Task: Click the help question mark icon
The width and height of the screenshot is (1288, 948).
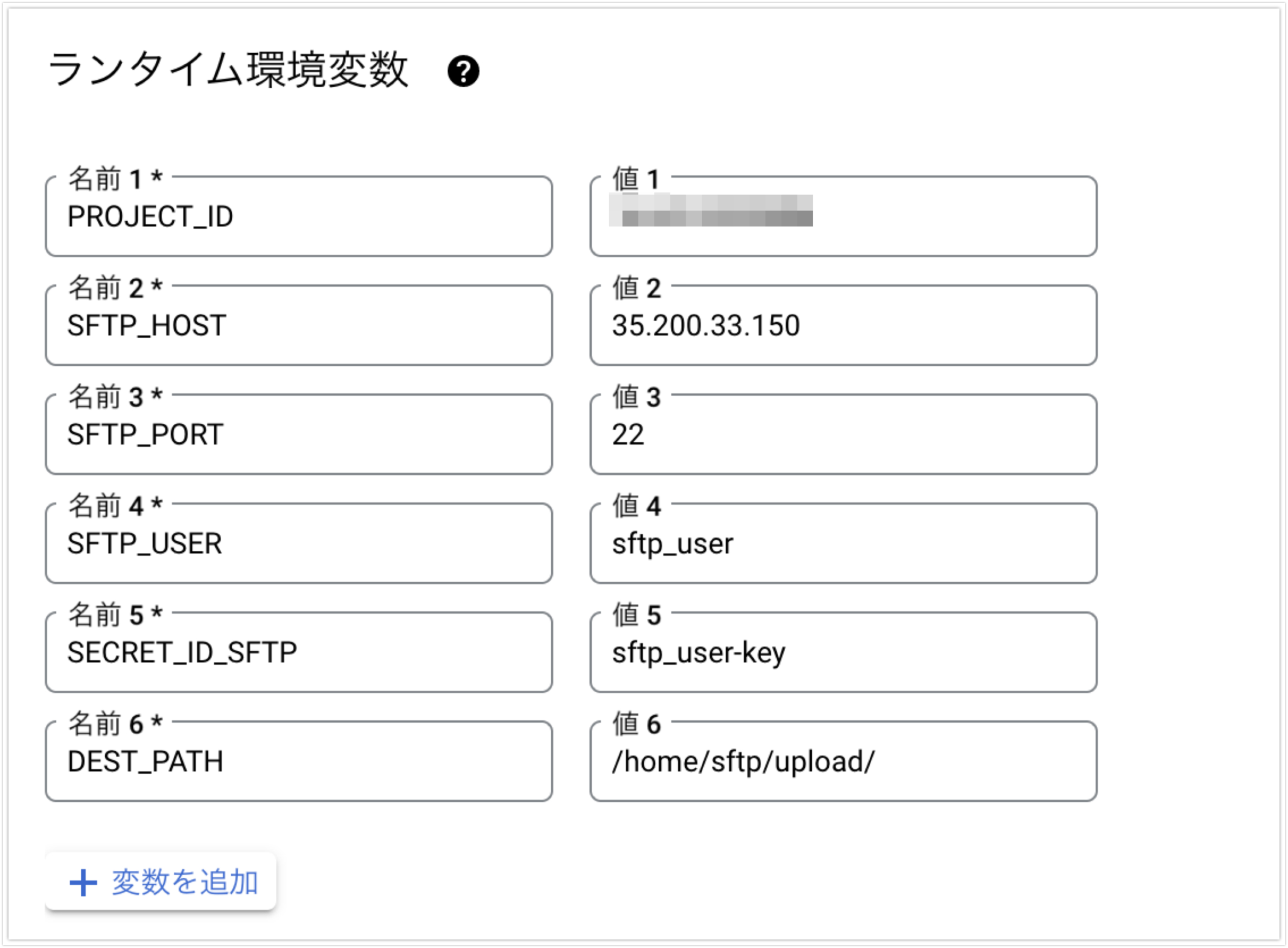Action: (x=463, y=71)
